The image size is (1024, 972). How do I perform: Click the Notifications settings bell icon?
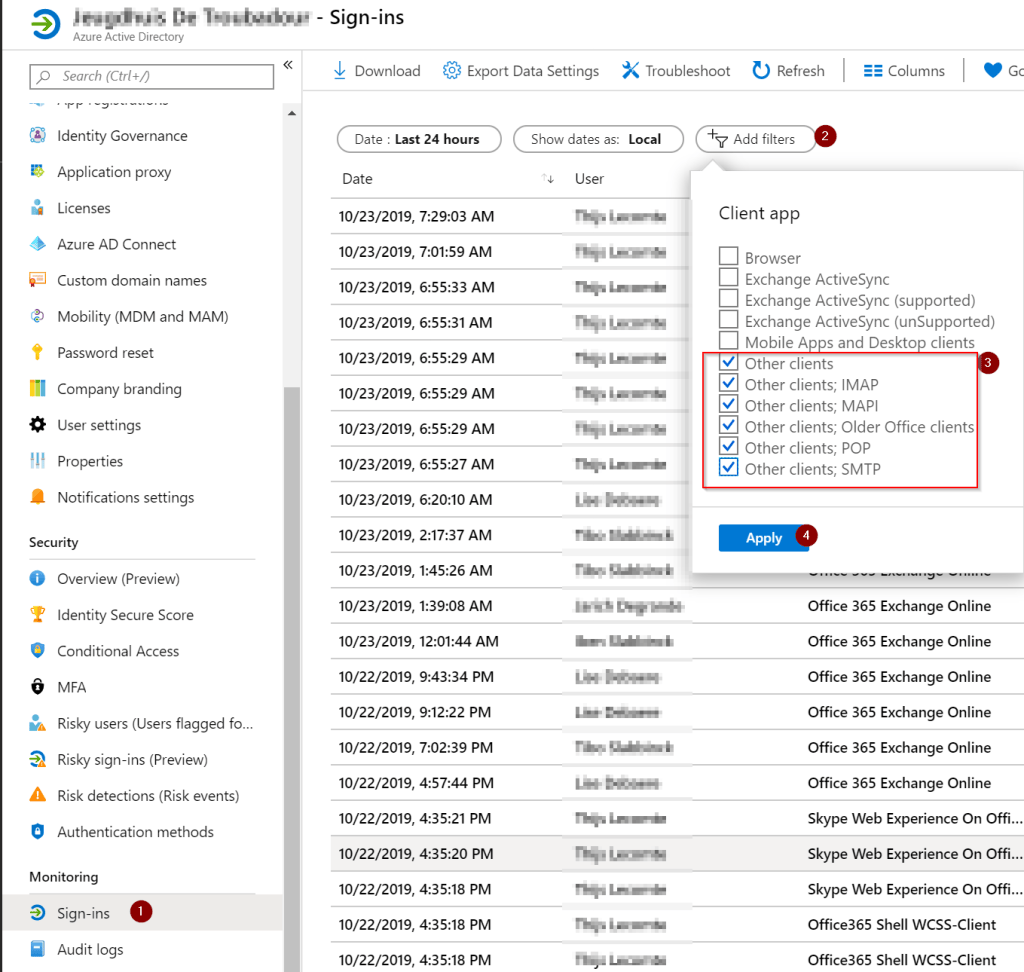pyautogui.click(x=38, y=496)
